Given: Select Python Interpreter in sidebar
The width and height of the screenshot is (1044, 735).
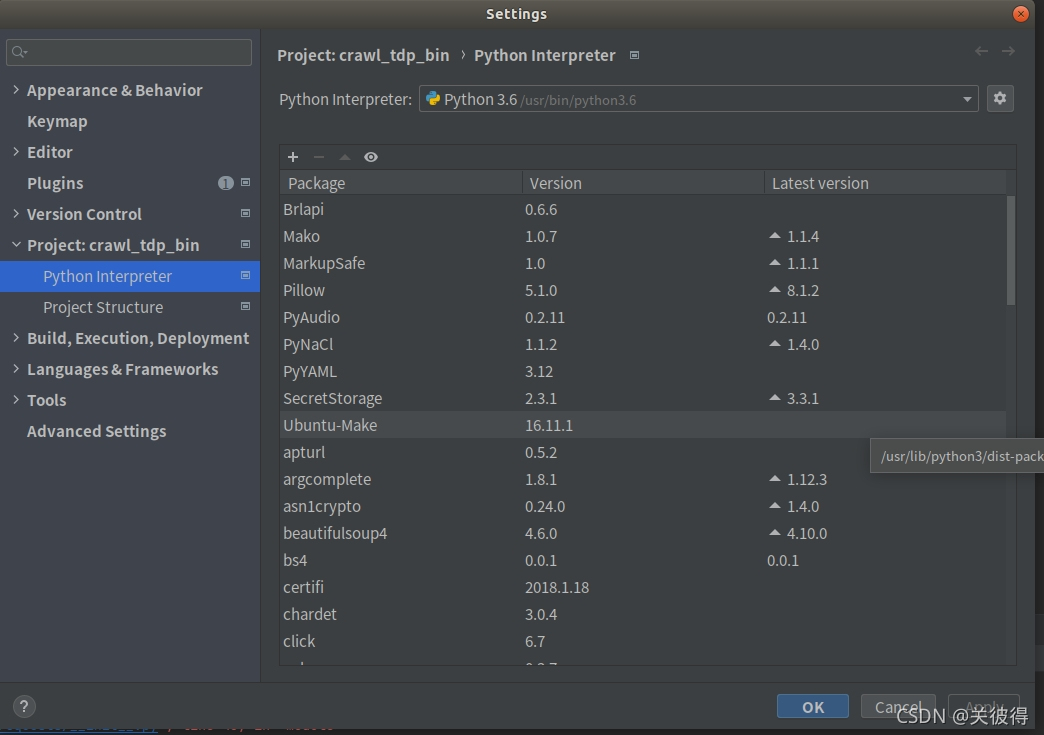Looking at the screenshot, I should [x=130, y=276].
